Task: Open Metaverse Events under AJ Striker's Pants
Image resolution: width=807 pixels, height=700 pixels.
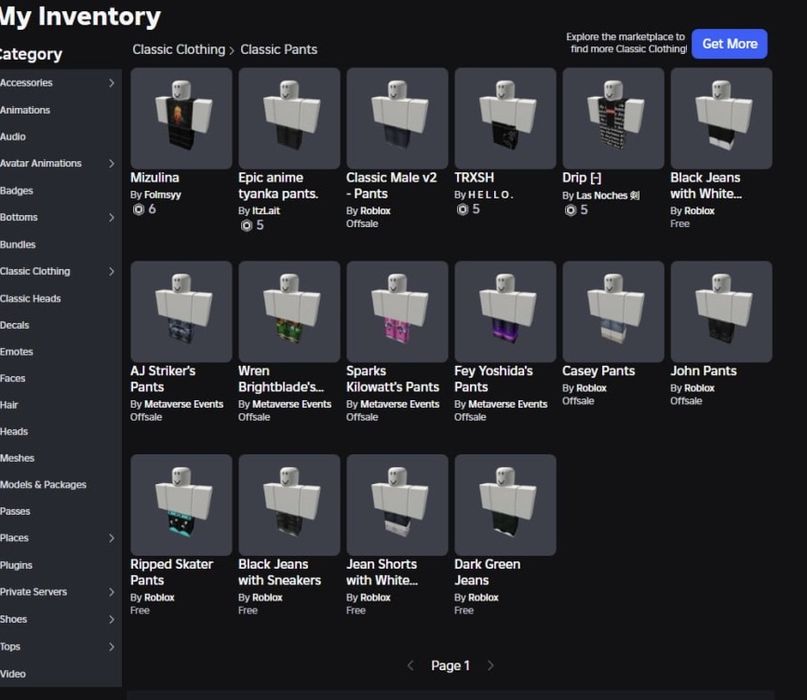Action: coord(184,404)
